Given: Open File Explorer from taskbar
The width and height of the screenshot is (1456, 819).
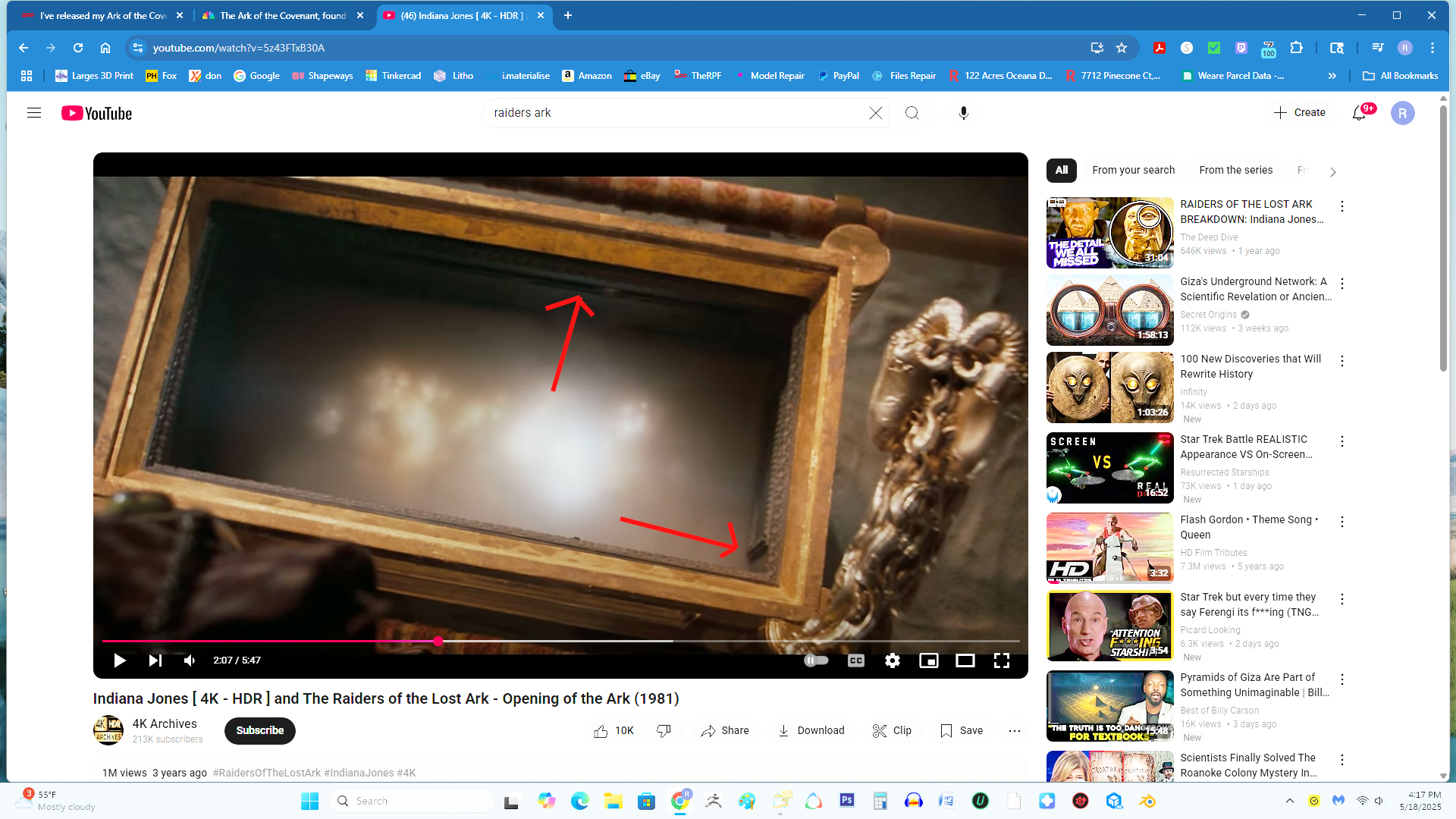Looking at the screenshot, I should pos(613,801).
